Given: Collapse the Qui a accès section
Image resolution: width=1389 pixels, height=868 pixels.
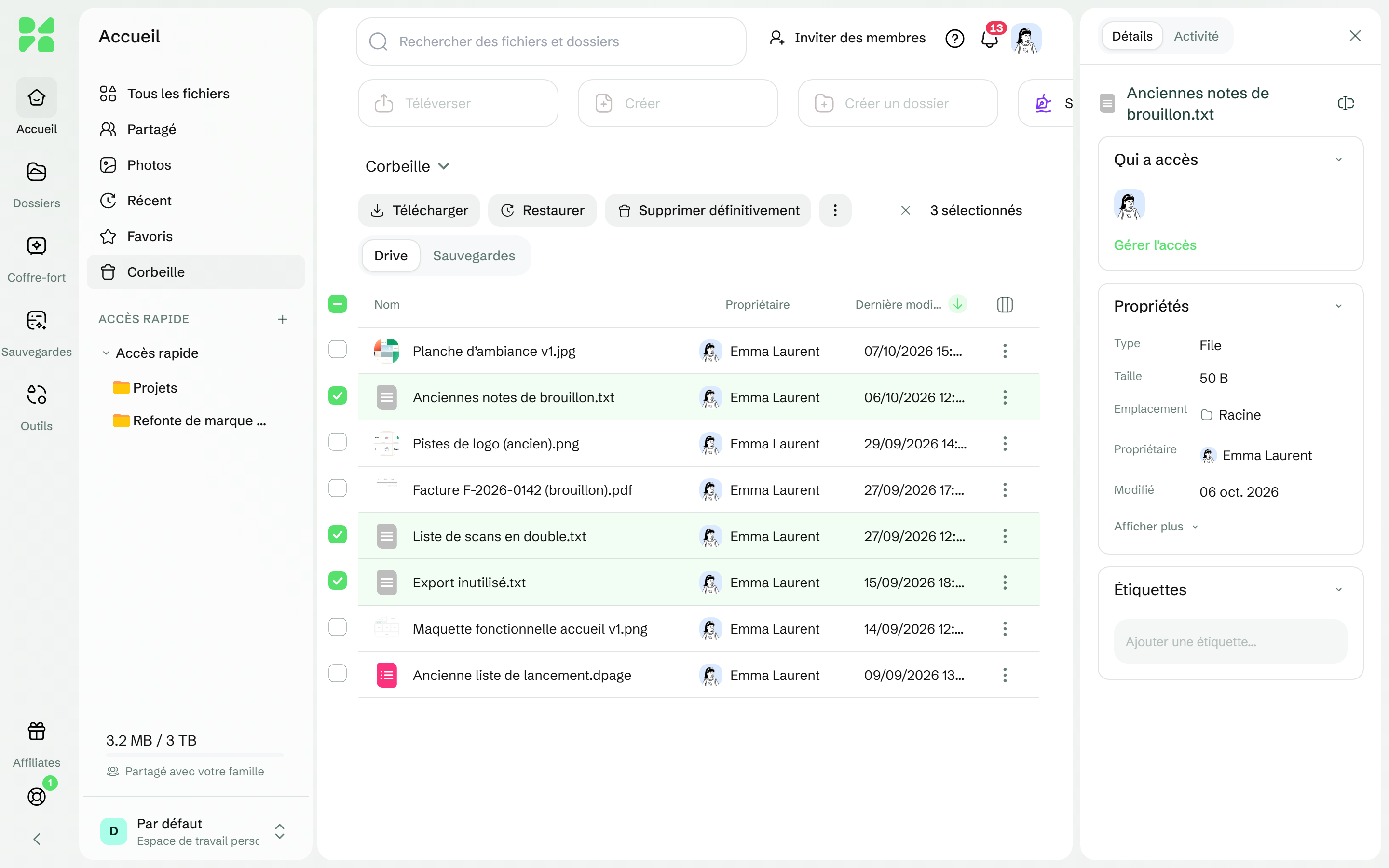Looking at the screenshot, I should pos(1338,160).
